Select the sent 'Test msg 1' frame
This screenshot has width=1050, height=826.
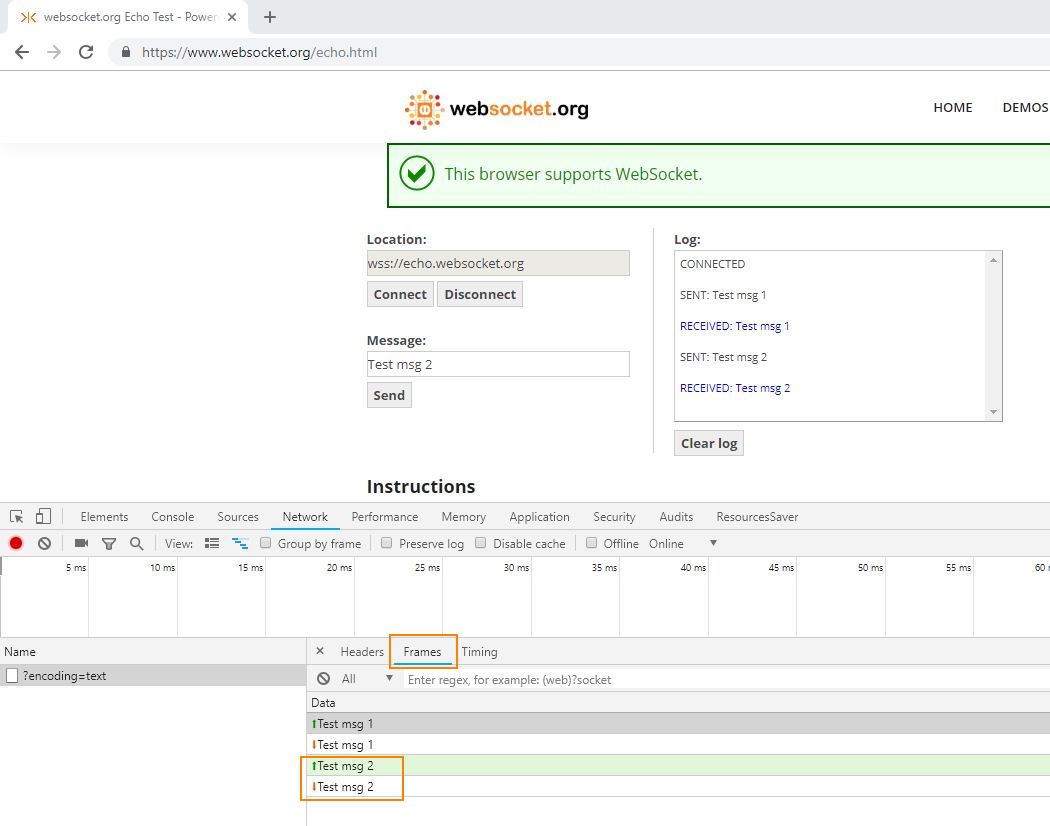pyautogui.click(x=678, y=724)
